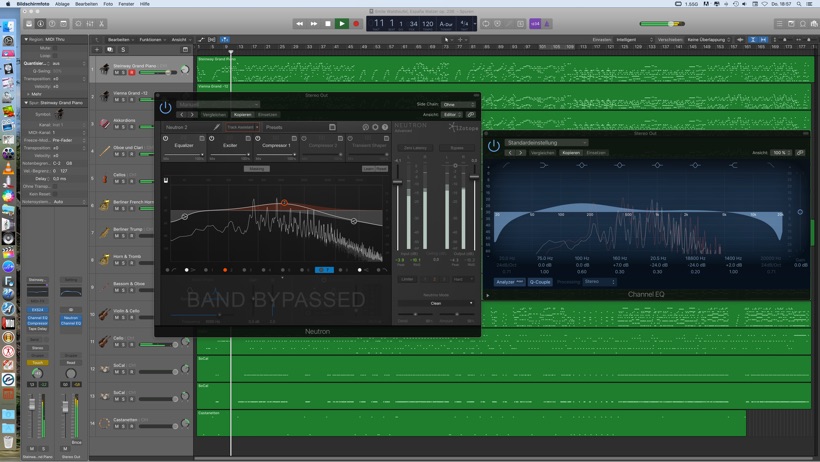Solo the Vienna Grand -12 track

(x=123, y=99)
